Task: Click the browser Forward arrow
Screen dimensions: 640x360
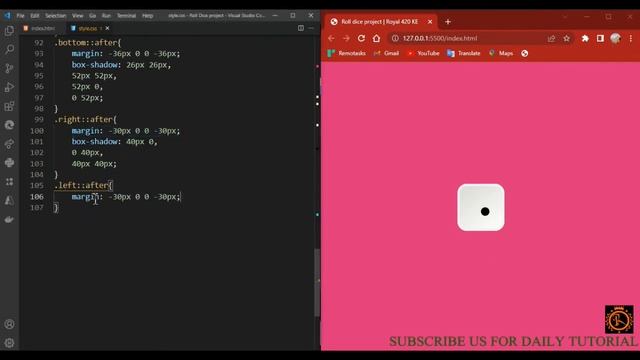Action: click(x=346, y=38)
